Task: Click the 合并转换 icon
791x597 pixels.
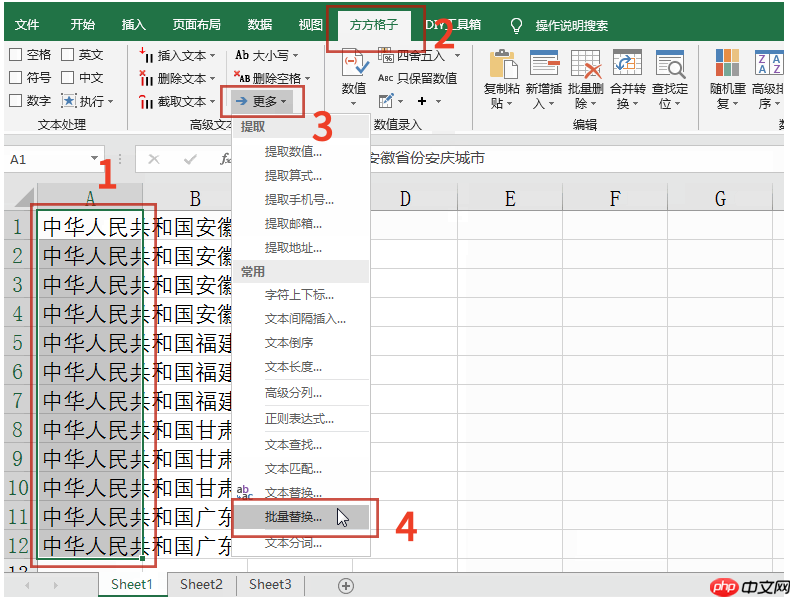Action: (627, 63)
